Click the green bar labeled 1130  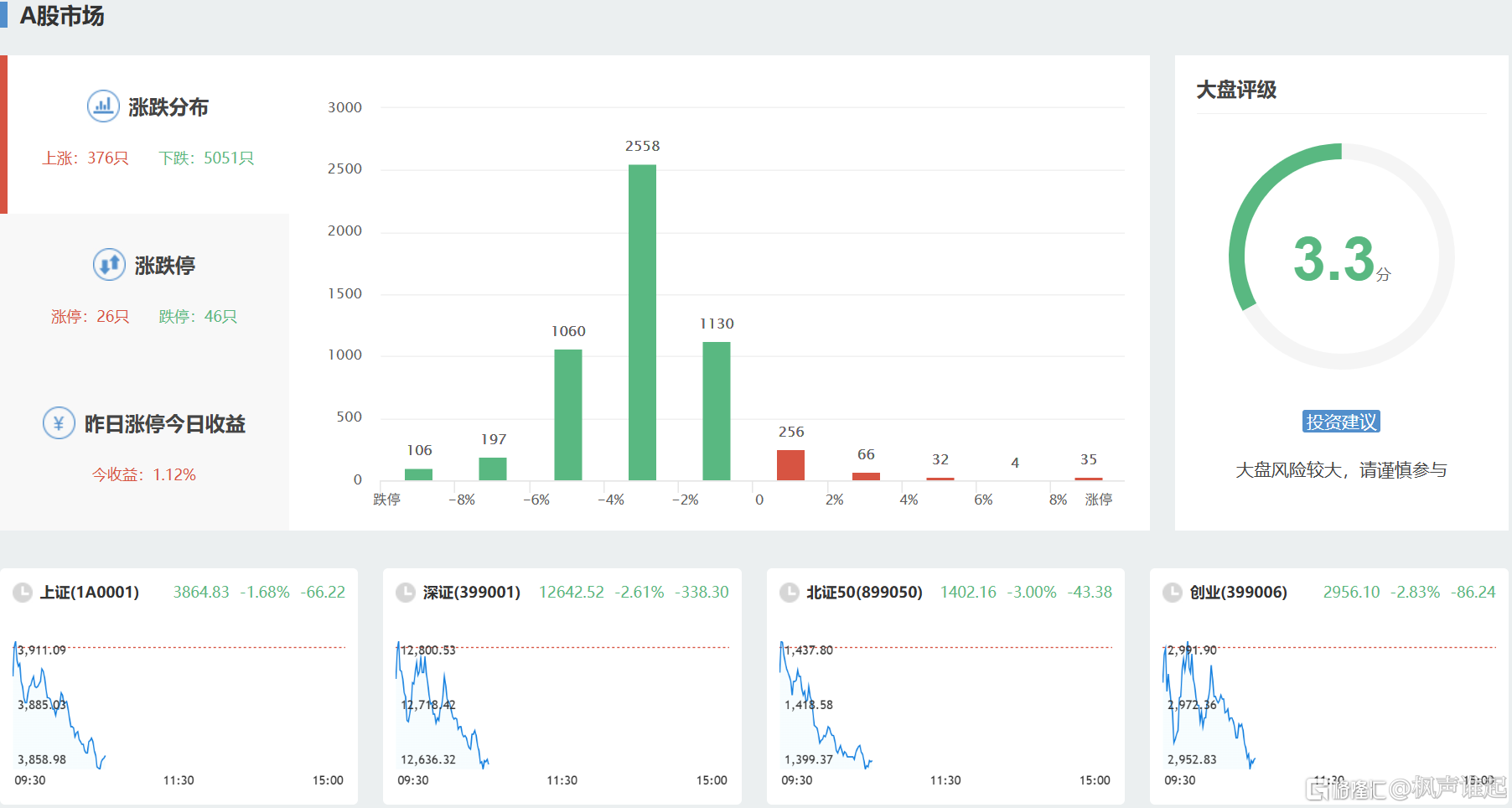click(x=717, y=411)
